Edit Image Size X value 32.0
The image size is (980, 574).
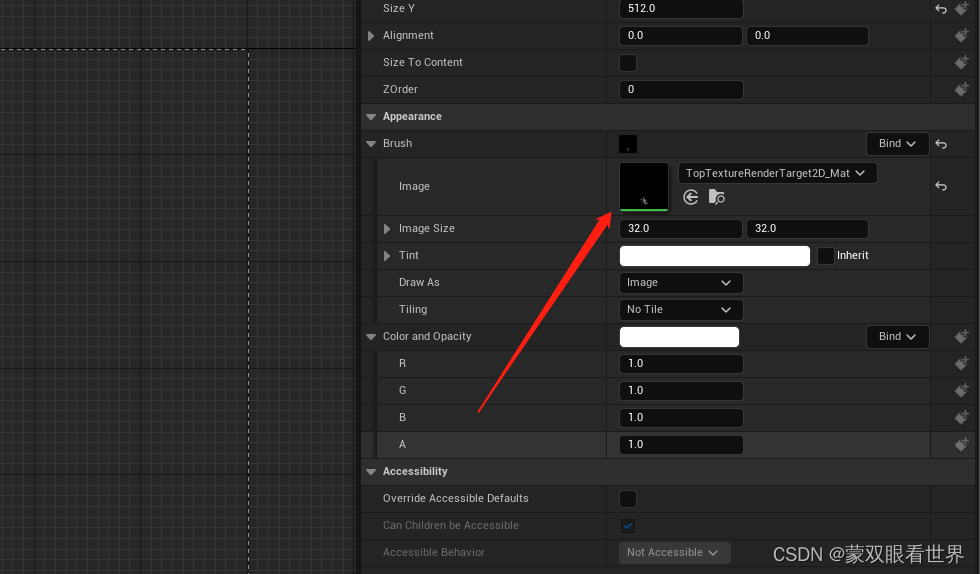pyautogui.click(x=681, y=229)
